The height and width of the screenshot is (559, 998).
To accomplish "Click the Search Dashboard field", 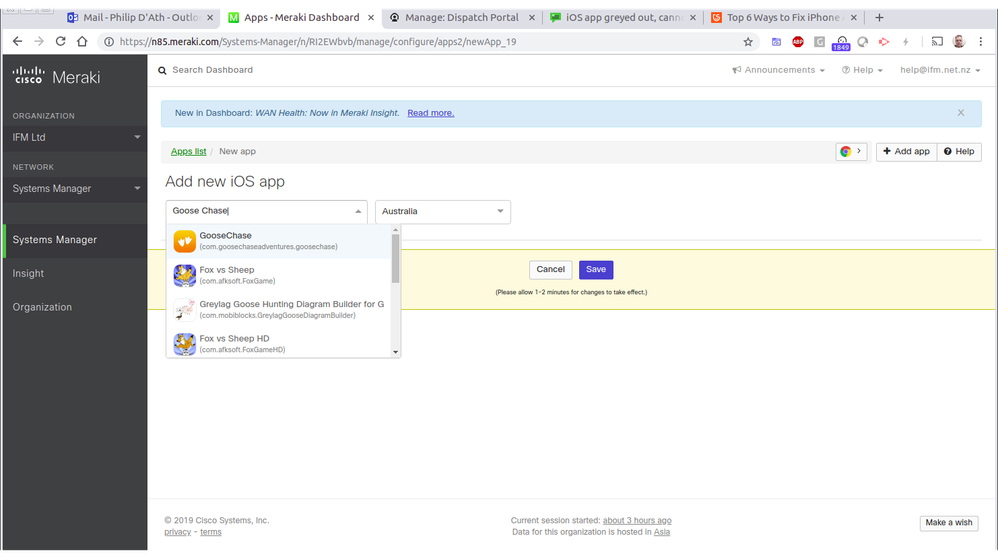I will point(212,70).
